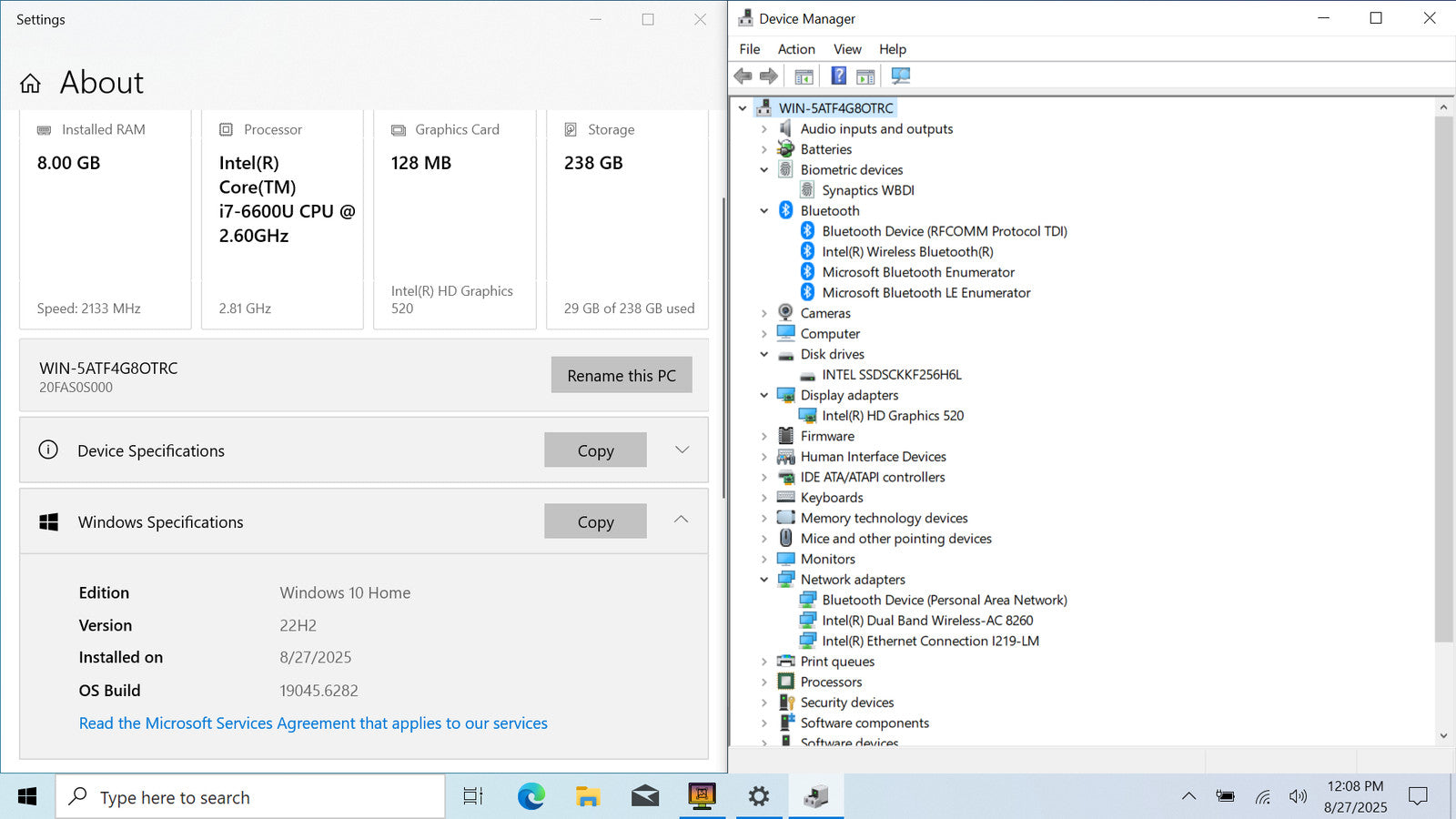1456x819 pixels.
Task: Open Help via the blue question-mark toolbar icon
Action: (839, 76)
